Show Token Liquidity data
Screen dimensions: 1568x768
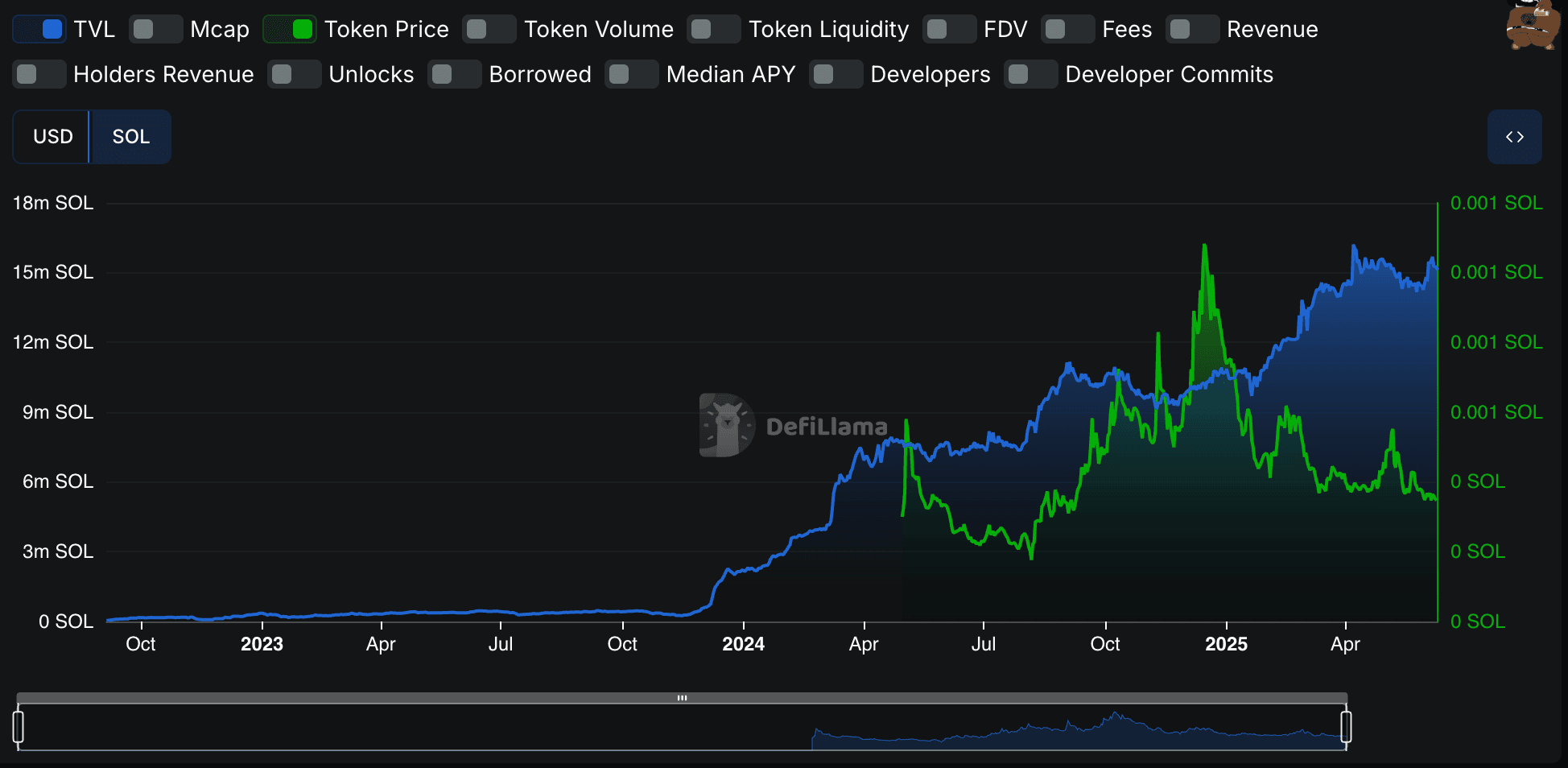[x=713, y=28]
